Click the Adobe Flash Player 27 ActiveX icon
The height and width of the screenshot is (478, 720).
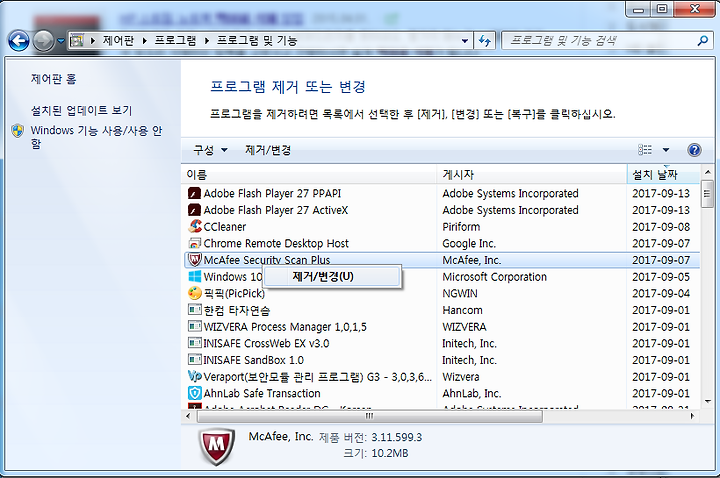tap(194, 210)
